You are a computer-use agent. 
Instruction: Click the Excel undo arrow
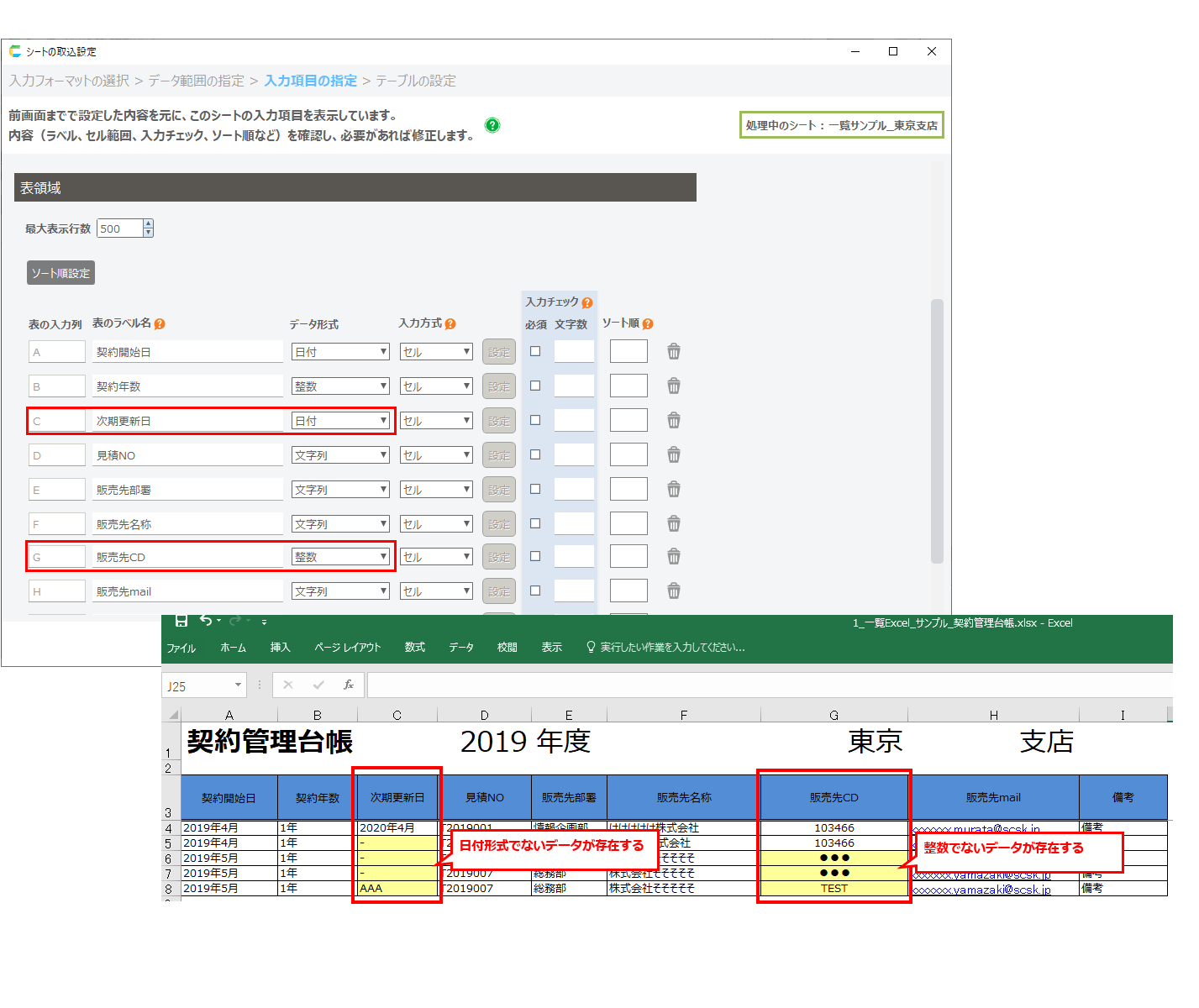click(206, 622)
